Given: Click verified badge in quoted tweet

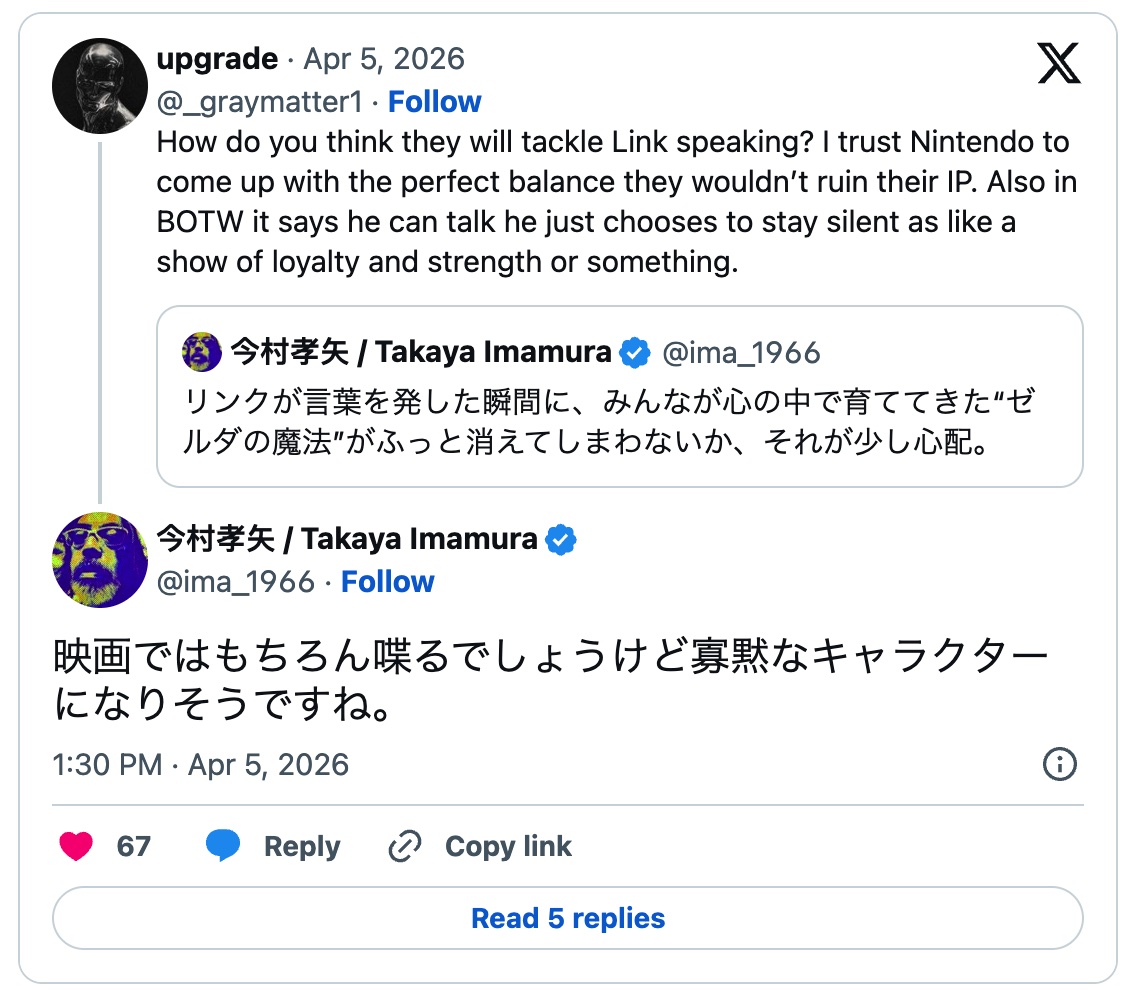Looking at the screenshot, I should pyautogui.click(x=634, y=352).
